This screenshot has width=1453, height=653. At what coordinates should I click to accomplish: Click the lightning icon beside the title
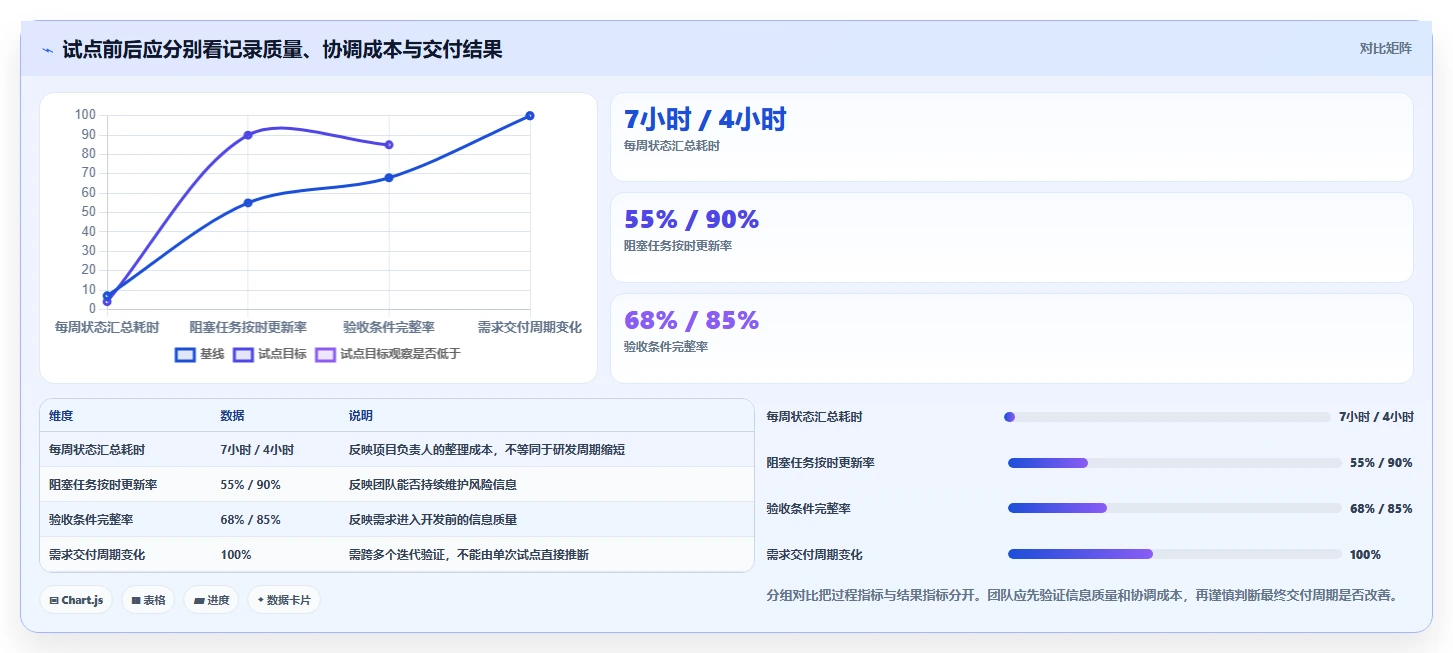(x=47, y=50)
